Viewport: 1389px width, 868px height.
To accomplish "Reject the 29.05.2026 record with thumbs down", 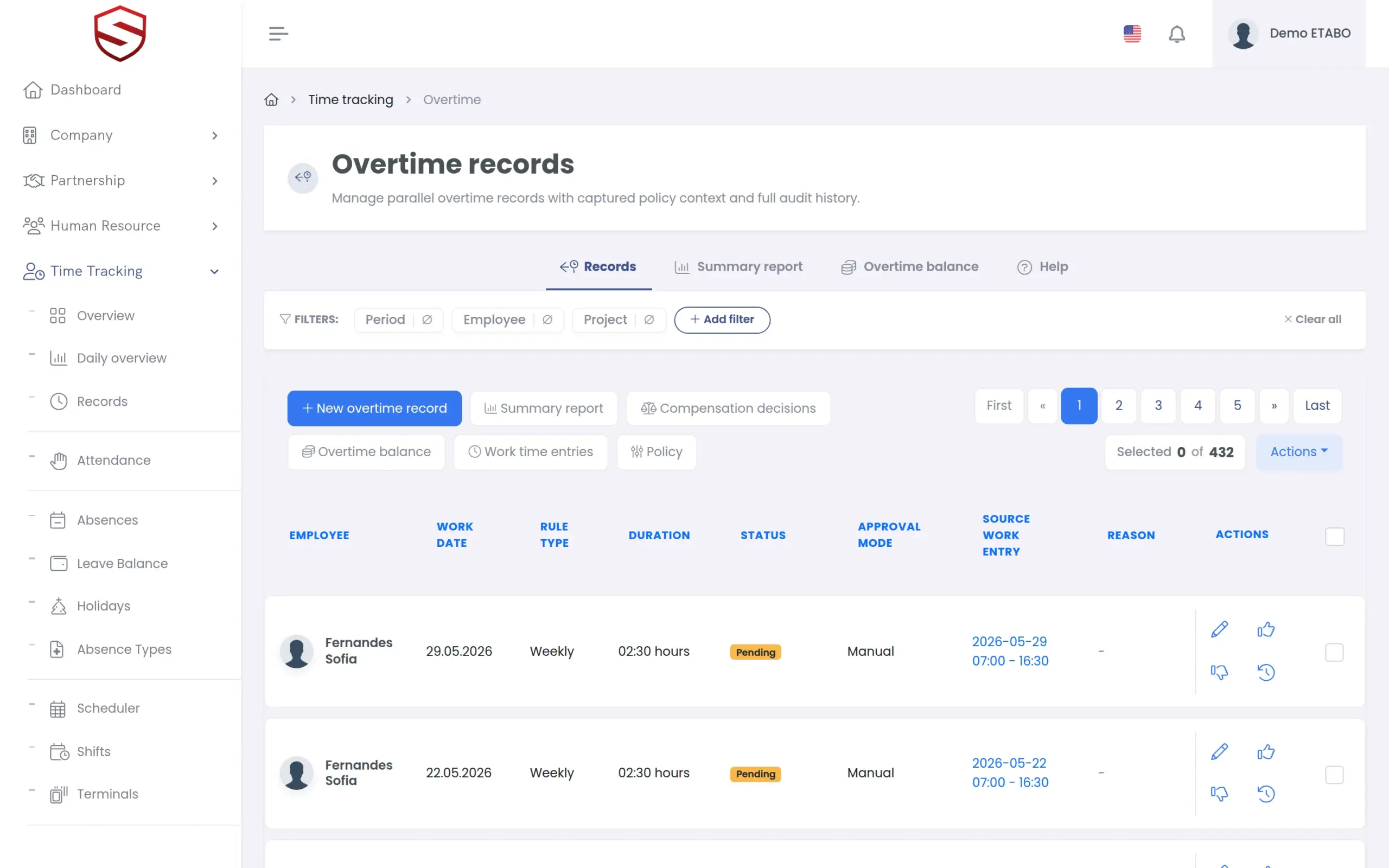I will [1219, 672].
